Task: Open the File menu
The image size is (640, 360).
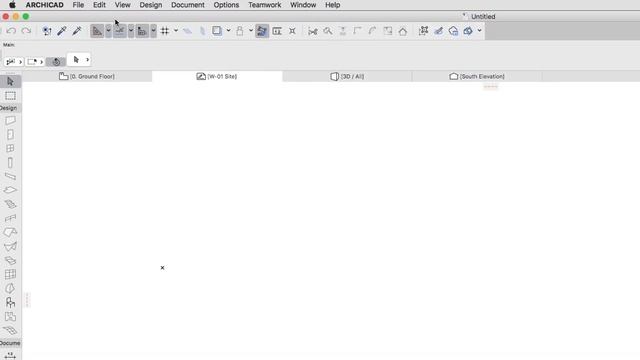Action: pyautogui.click(x=78, y=5)
